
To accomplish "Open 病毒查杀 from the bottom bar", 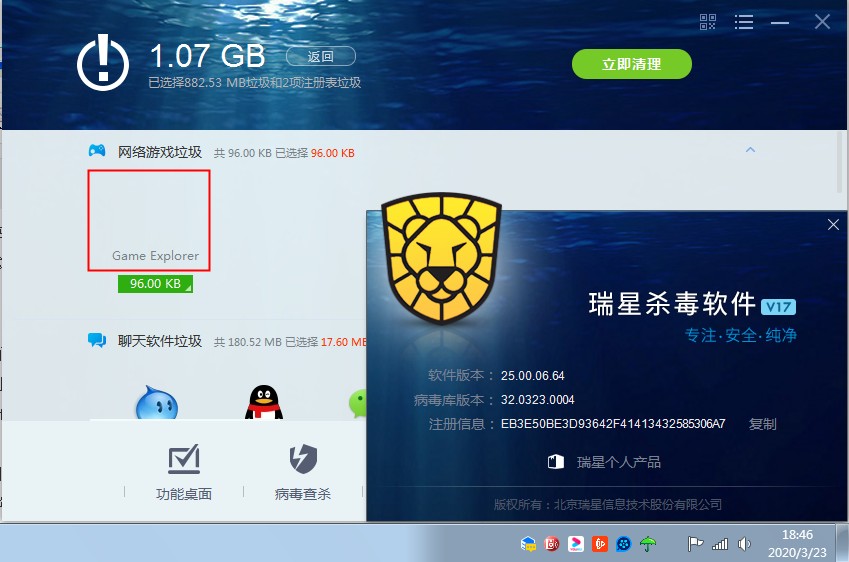I will [x=303, y=472].
